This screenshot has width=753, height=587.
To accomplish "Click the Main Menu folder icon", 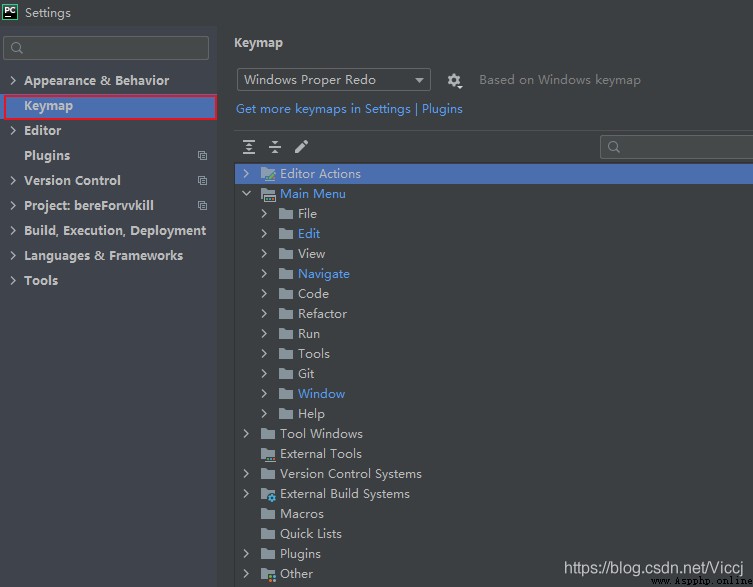I will point(268,194).
